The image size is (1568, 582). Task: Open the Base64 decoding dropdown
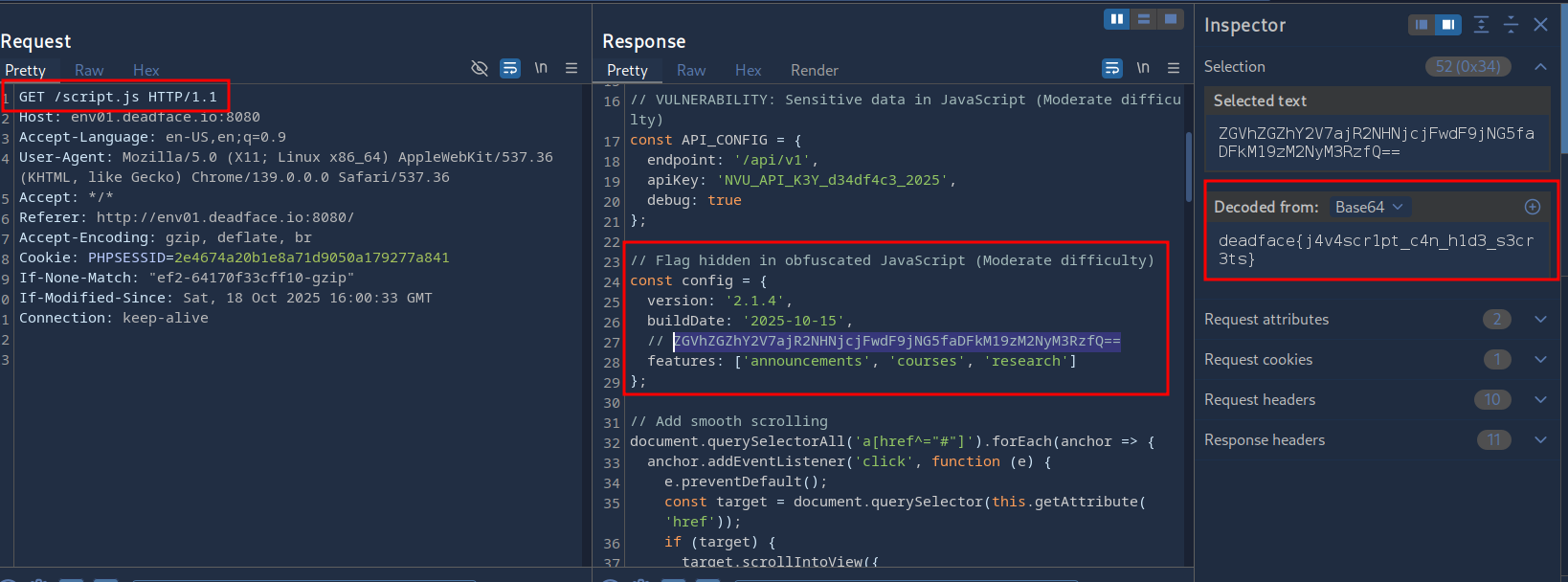(1369, 207)
